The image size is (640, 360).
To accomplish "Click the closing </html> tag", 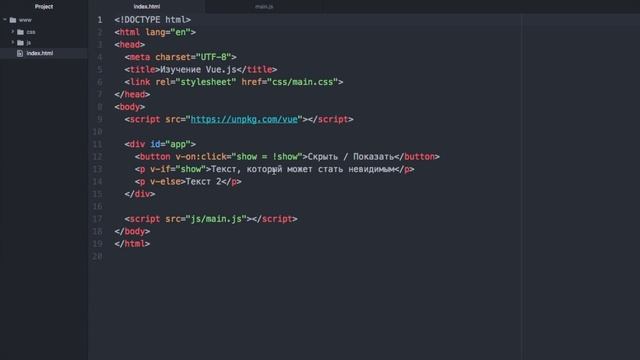I will 132,244.
